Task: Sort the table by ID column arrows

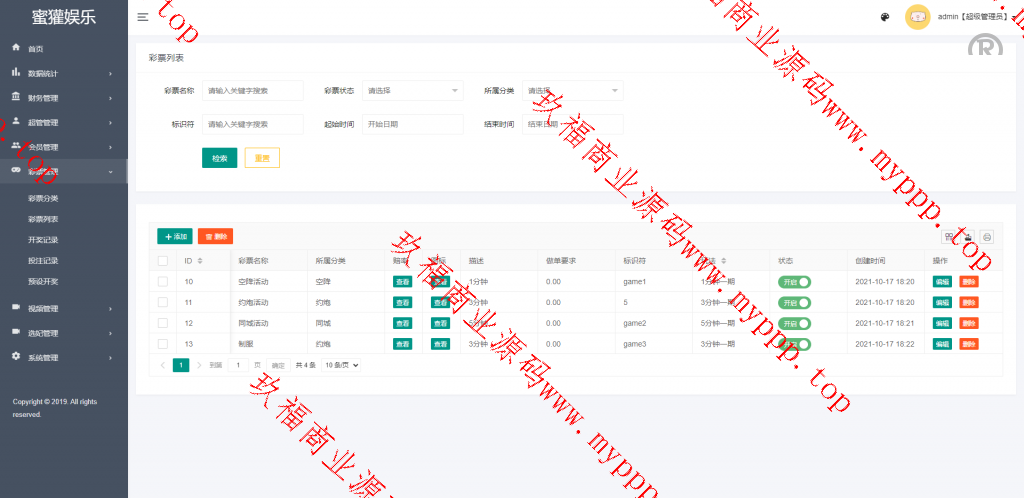Action: [200, 261]
